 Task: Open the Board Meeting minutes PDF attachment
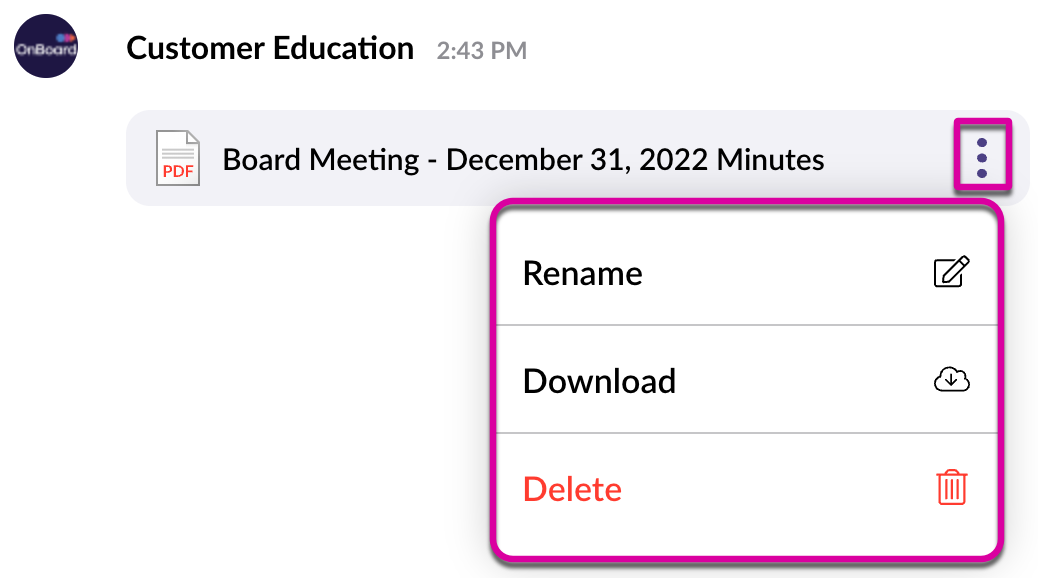[x=522, y=159]
